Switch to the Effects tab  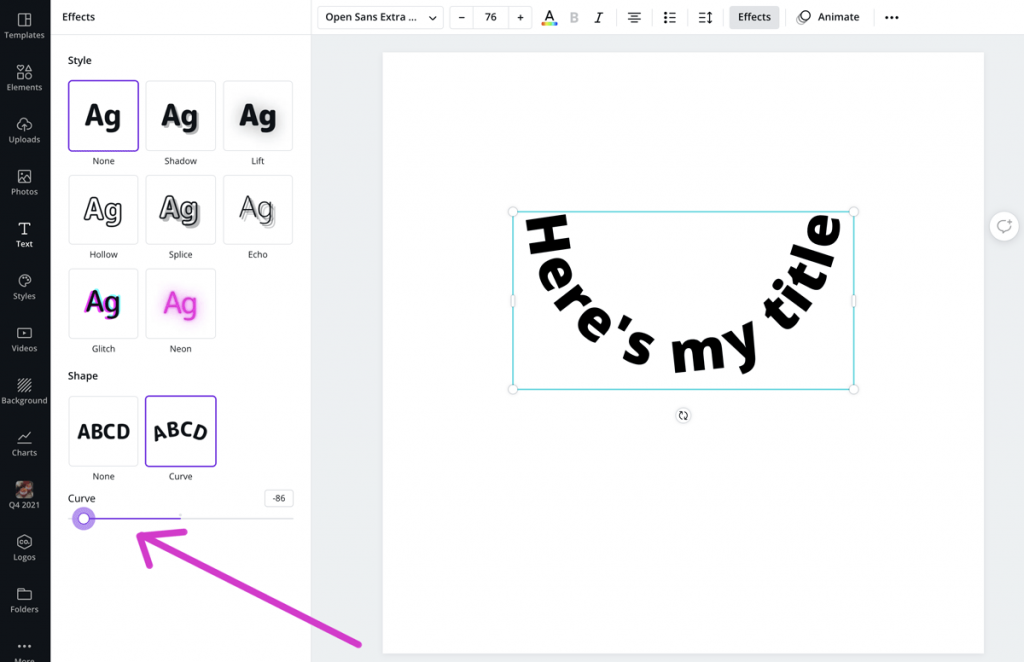[x=753, y=17]
